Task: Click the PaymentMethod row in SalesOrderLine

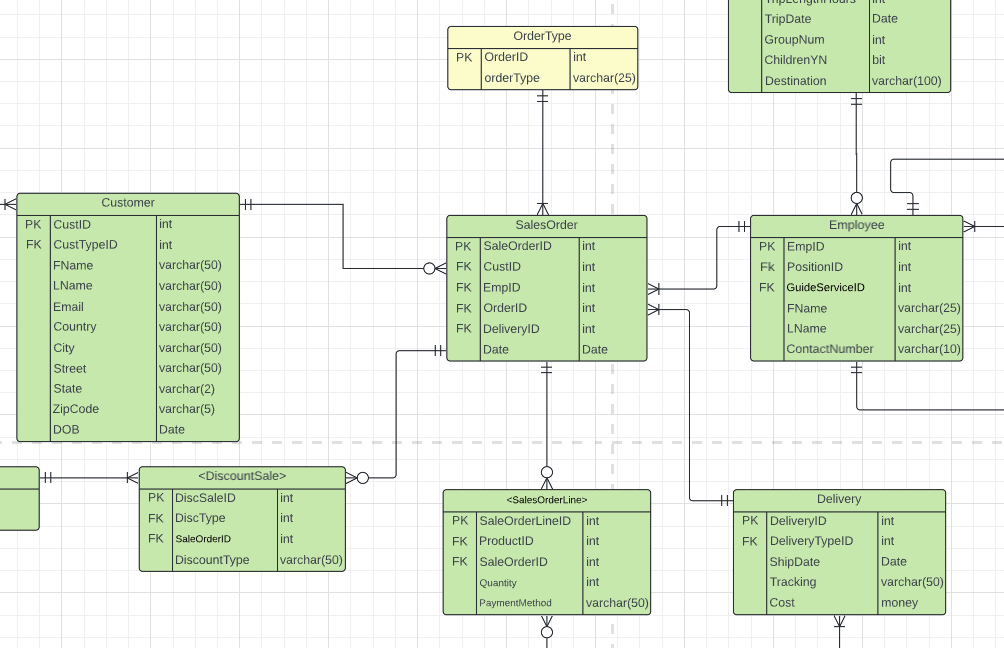Action: click(515, 603)
